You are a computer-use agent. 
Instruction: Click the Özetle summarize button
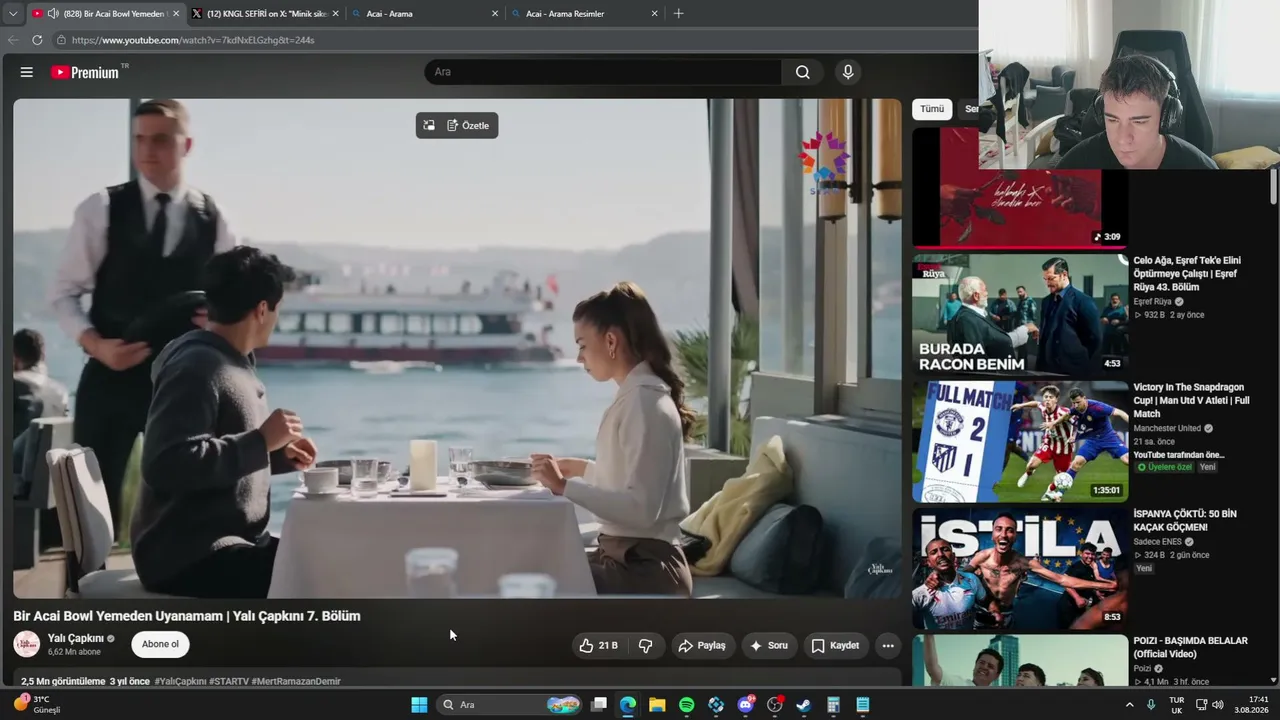click(x=468, y=125)
